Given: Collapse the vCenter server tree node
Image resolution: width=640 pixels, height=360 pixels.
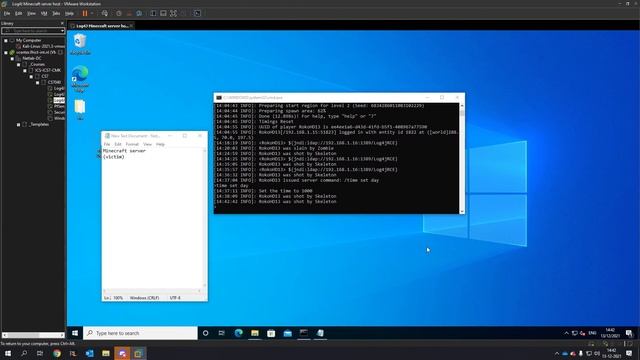Looking at the screenshot, I should pos(6,53).
